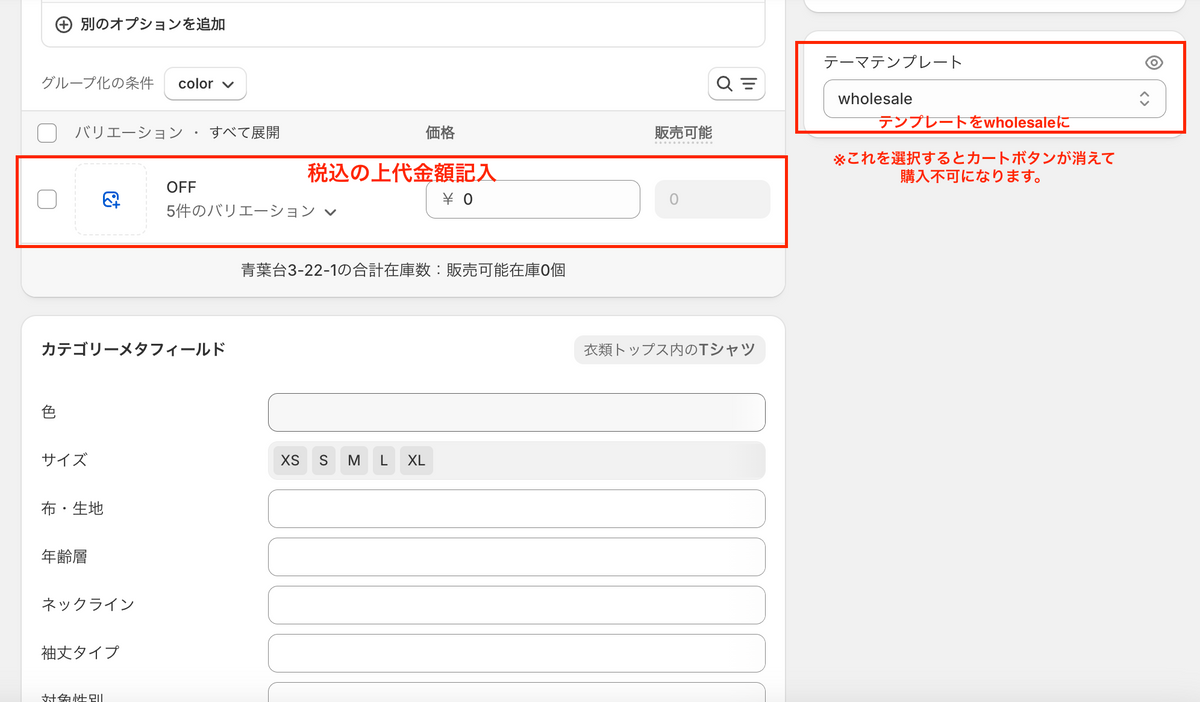Click the '価格' column header
The height and width of the screenshot is (702, 1200).
440,133
